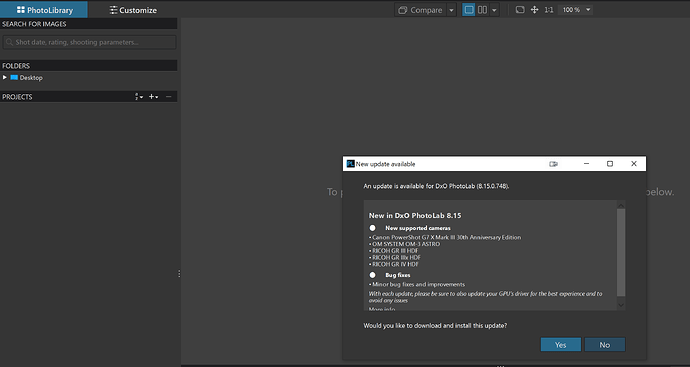The width and height of the screenshot is (690, 367).
Task: Click the RICOH GR III HDF line
Action: [393, 251]
